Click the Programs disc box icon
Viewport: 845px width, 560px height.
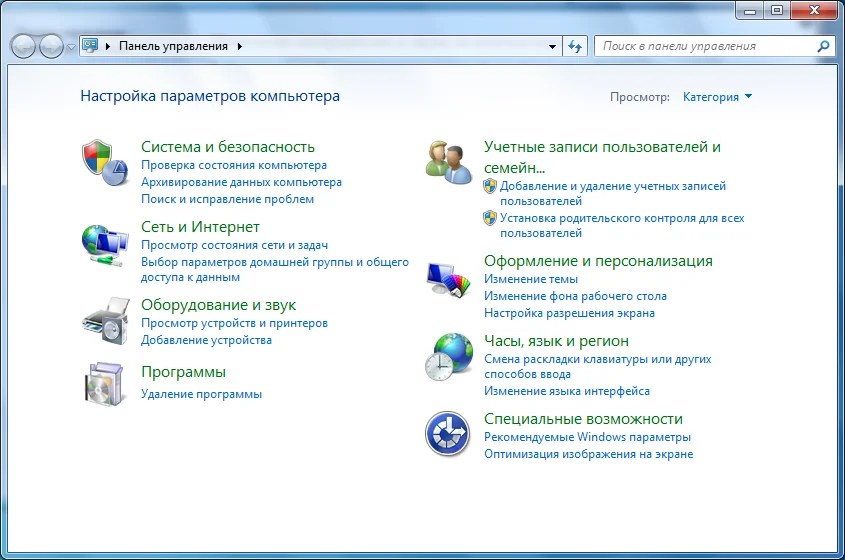[x=105, y=384]
